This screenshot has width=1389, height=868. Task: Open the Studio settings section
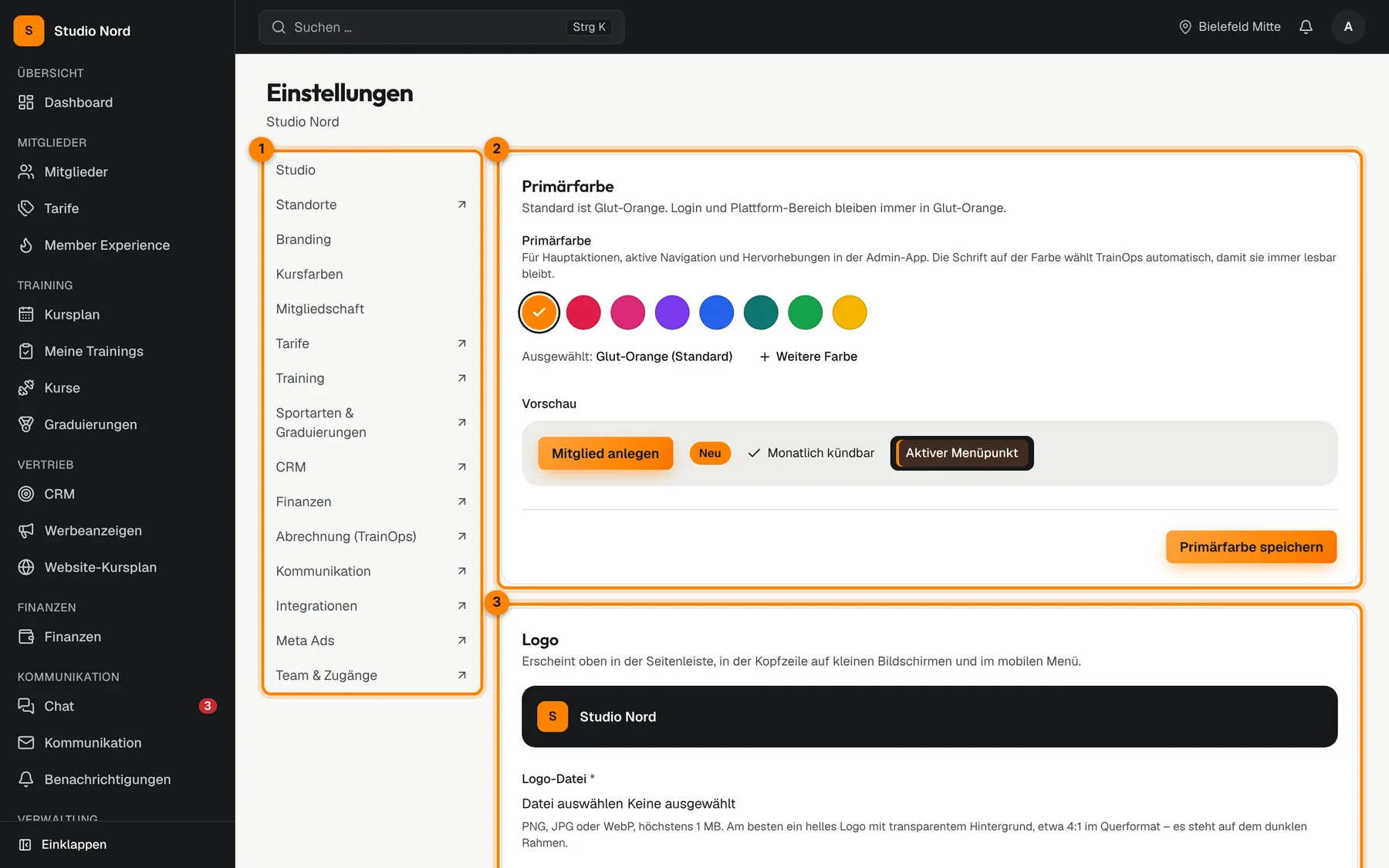(x=372, y=170)
